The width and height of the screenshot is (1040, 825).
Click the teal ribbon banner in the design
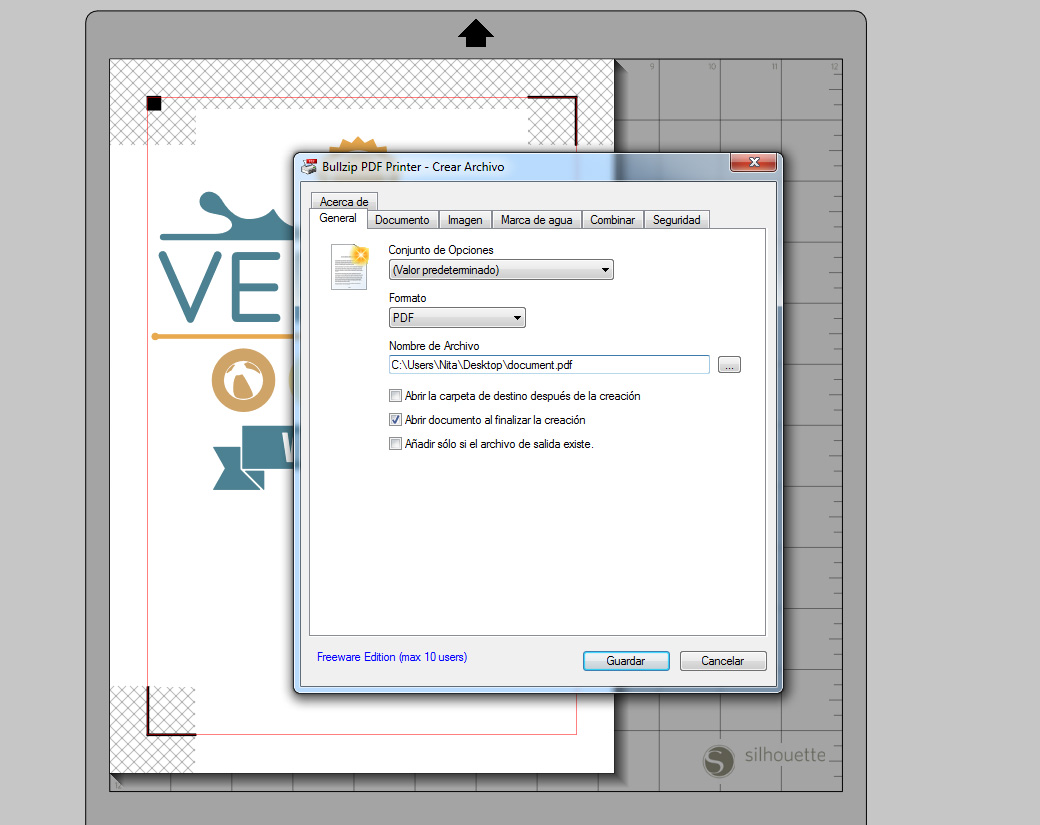click(x=255, y=458)
